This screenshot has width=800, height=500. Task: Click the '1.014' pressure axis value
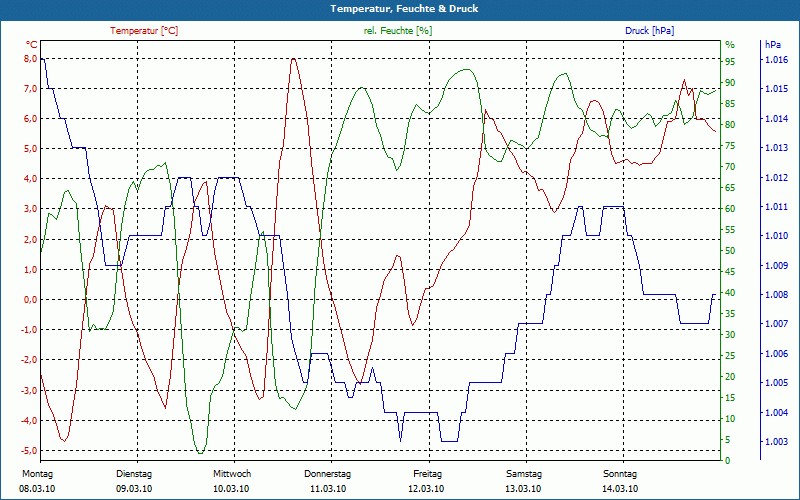pyautogui.click(x=776, y=118)
